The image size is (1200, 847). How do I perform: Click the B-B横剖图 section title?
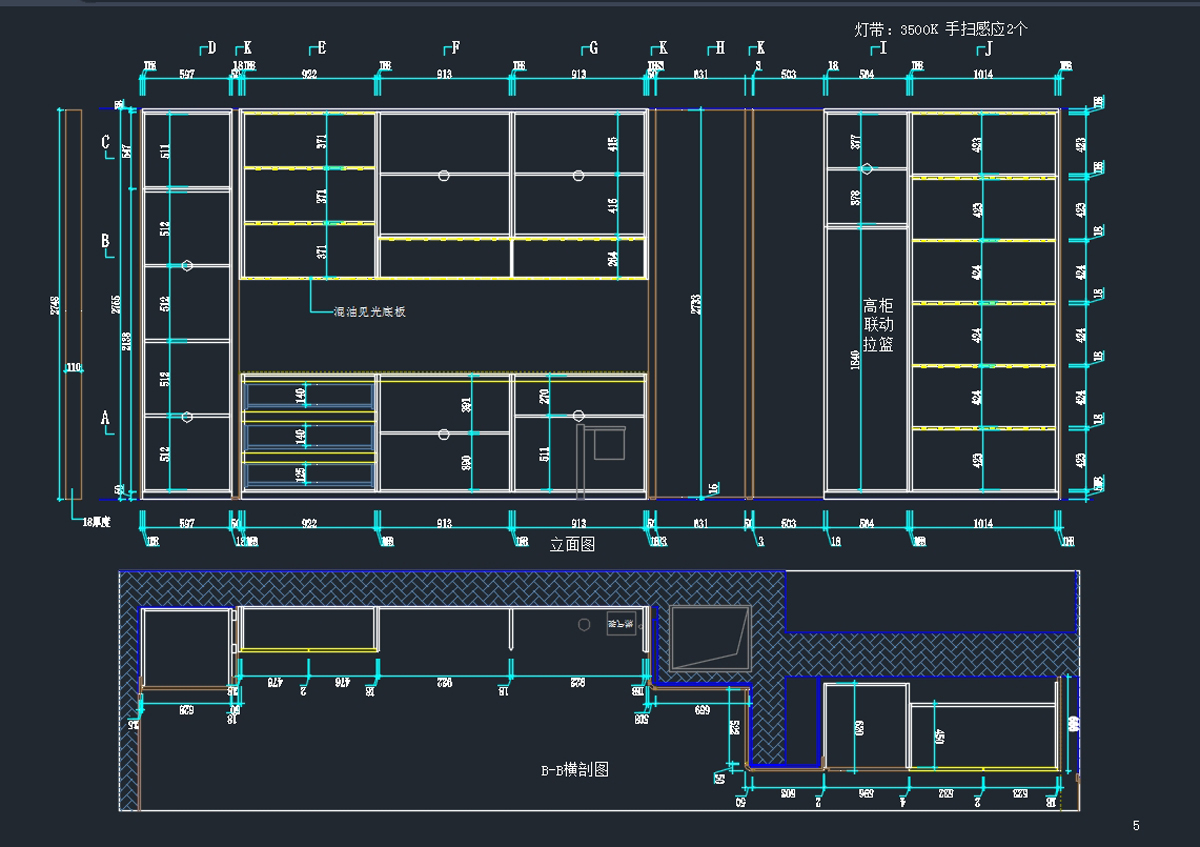[574, 770]
